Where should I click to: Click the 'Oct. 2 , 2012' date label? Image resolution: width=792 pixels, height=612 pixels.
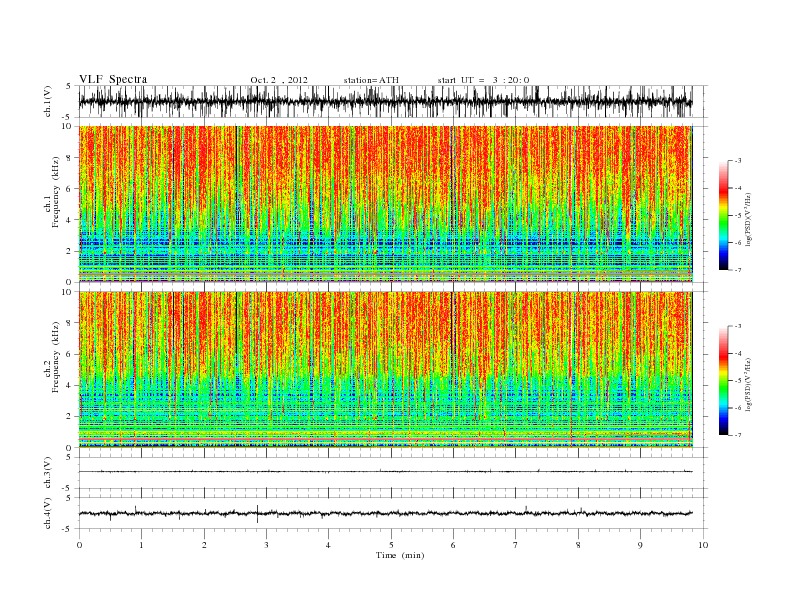tap(279, 80)
